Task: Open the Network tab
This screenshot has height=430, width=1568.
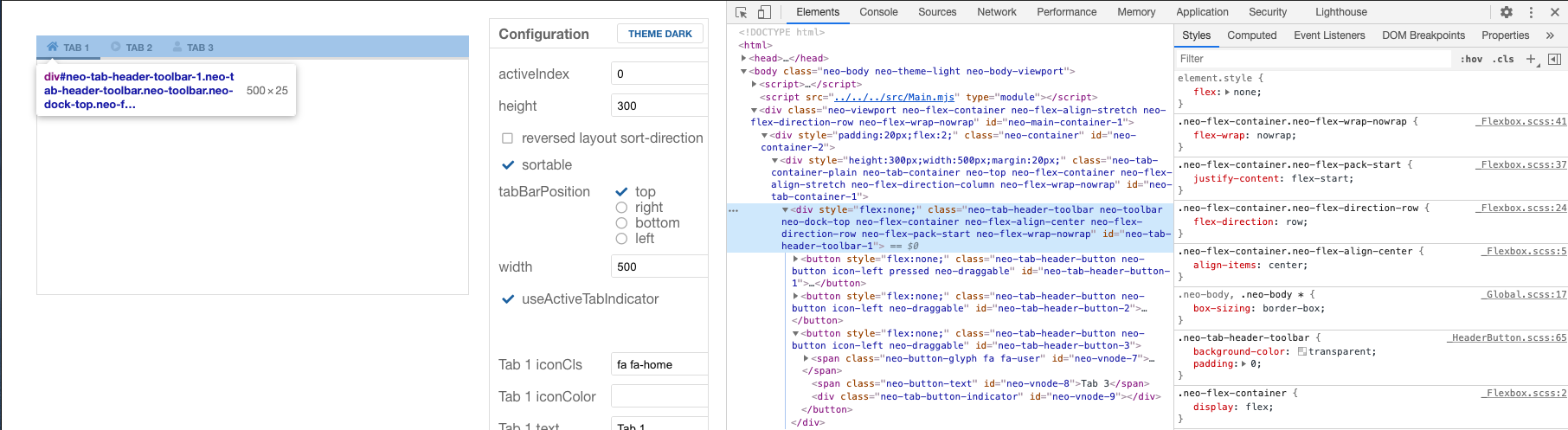Action: 997,12
